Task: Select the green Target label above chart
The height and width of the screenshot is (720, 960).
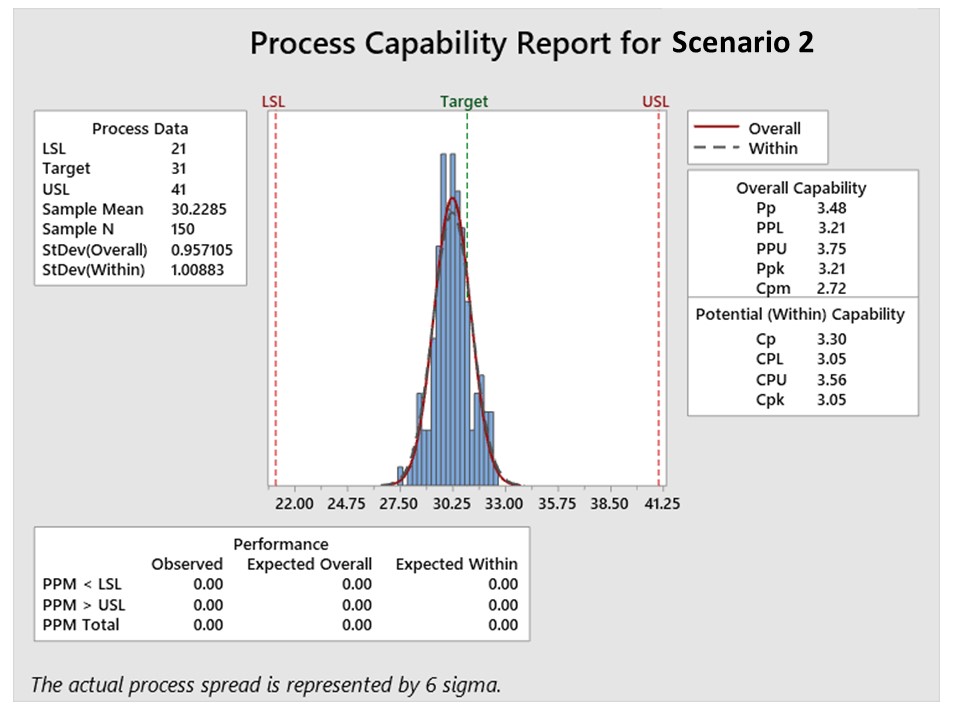Action: coord(464,102)
